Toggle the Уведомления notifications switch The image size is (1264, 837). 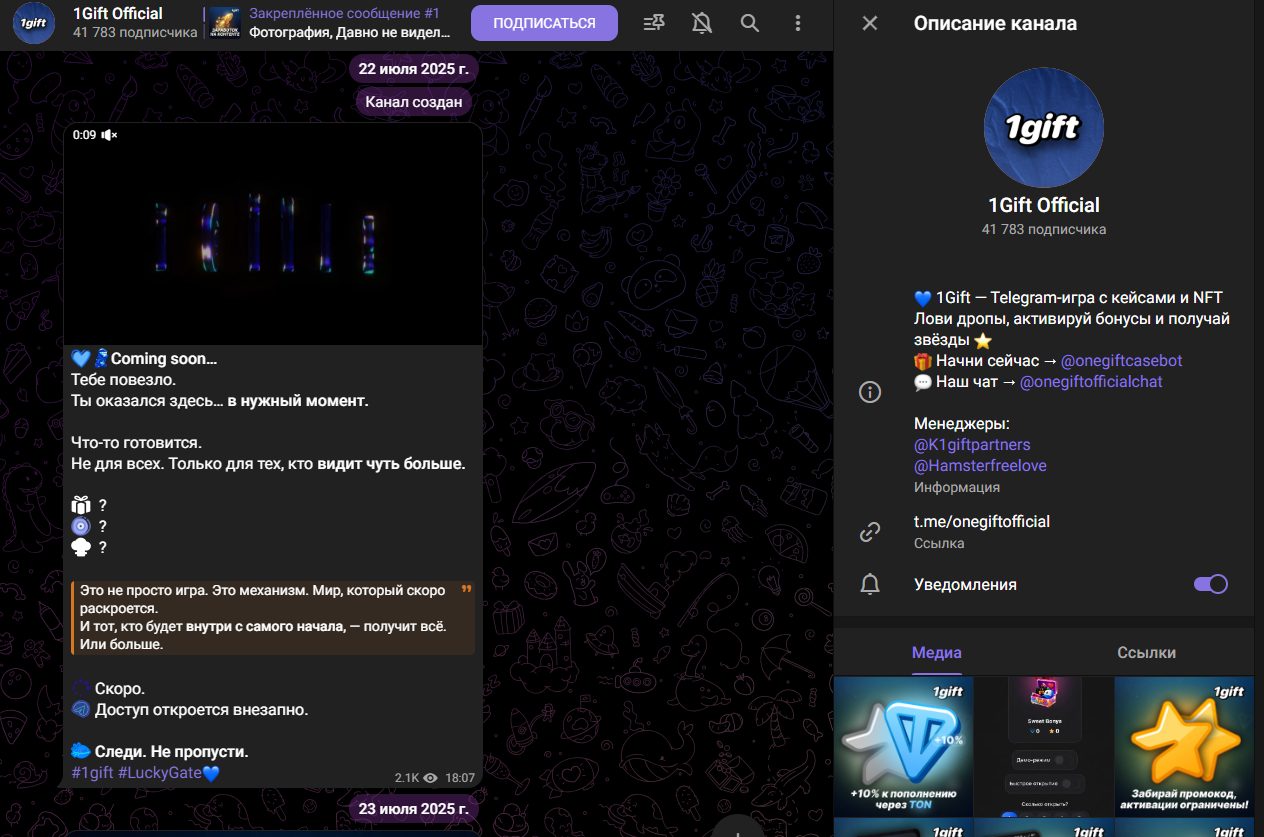tap(1210, 584)
